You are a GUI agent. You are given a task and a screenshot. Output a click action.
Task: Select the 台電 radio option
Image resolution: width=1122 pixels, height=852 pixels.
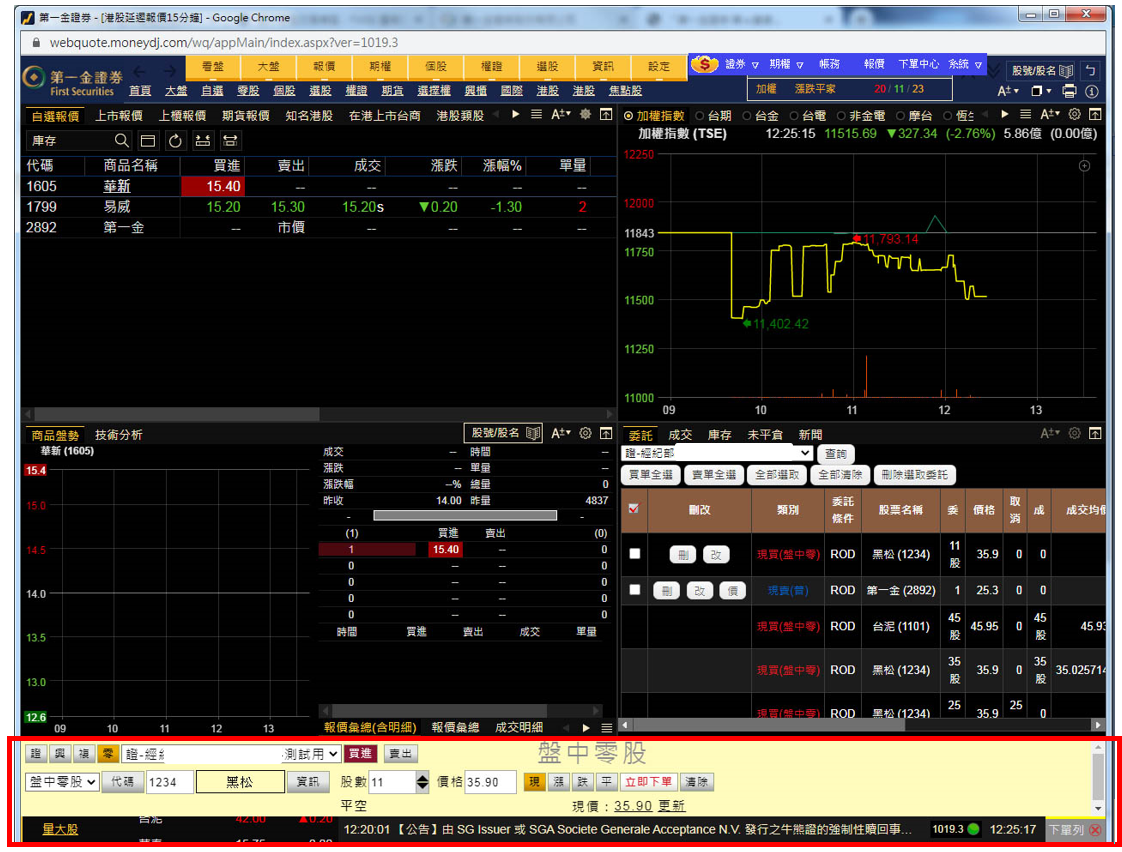tap(794, 116)
